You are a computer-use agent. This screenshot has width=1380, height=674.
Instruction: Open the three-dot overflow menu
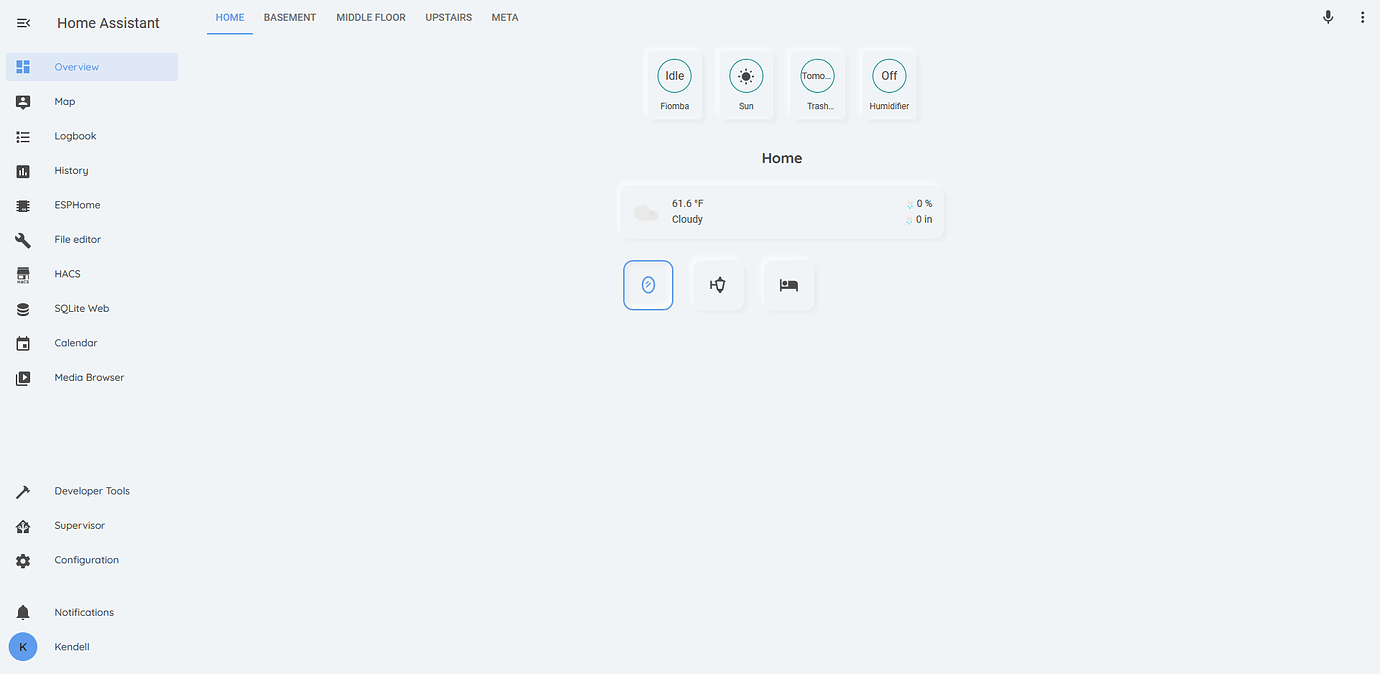[x=1362, y=17]
